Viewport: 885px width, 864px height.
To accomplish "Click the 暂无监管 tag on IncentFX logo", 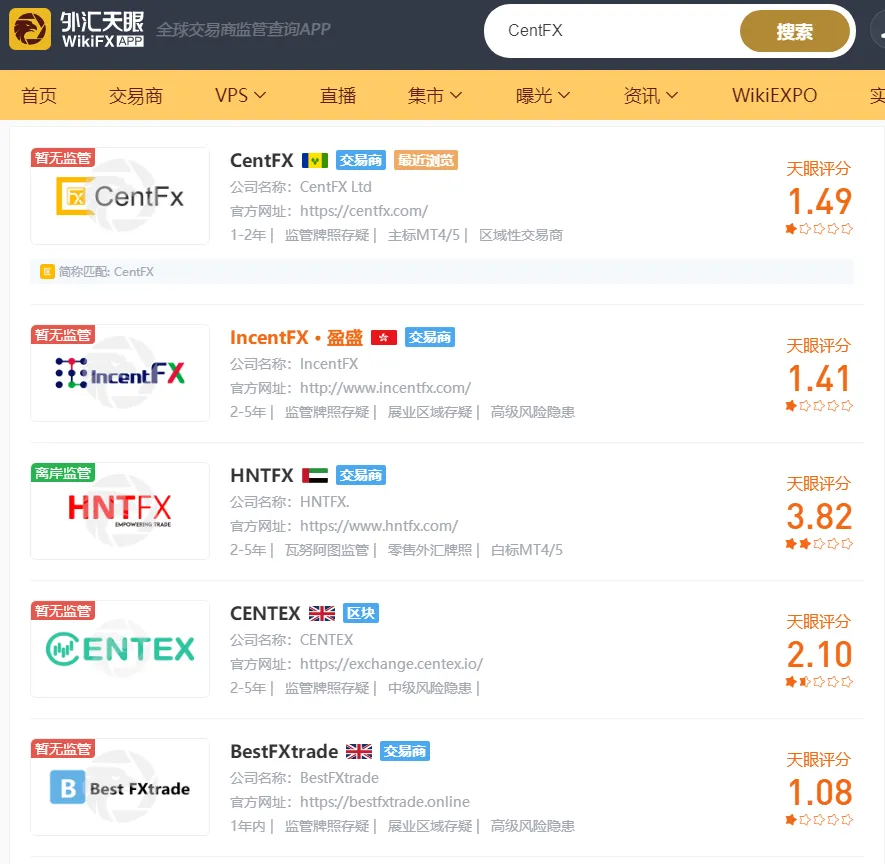I will (63, 335).
